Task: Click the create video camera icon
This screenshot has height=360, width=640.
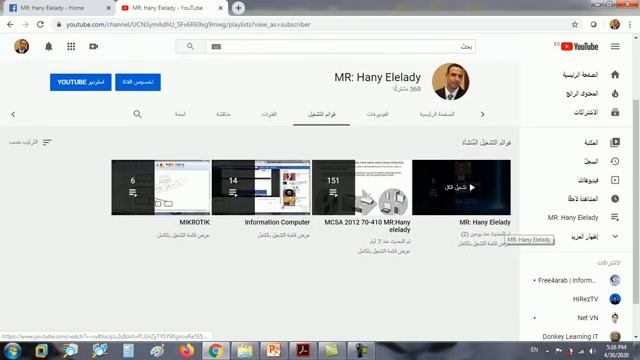Action: click(93, 47)
